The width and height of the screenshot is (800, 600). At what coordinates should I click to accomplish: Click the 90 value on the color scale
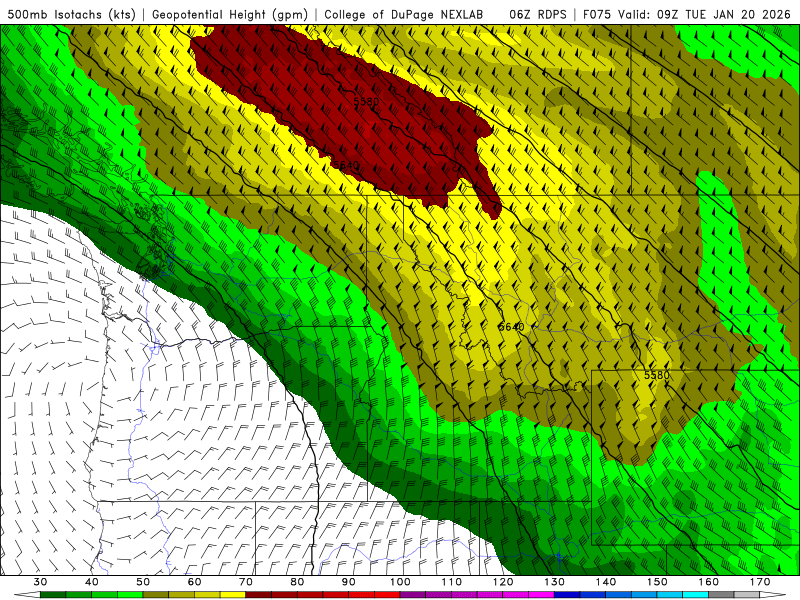point(349,582)
